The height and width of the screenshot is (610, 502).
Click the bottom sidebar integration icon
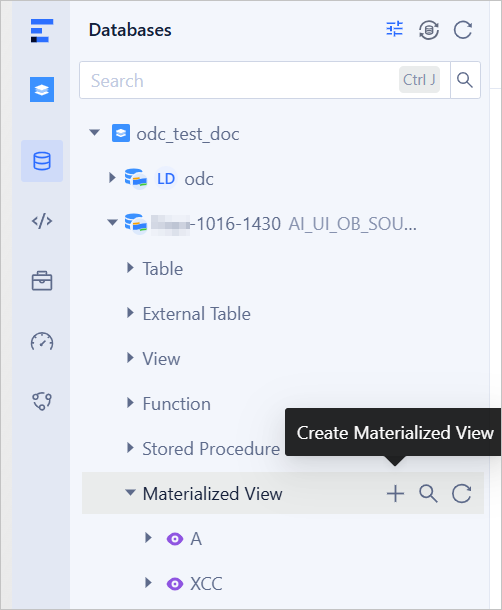(x=42, y=401)
